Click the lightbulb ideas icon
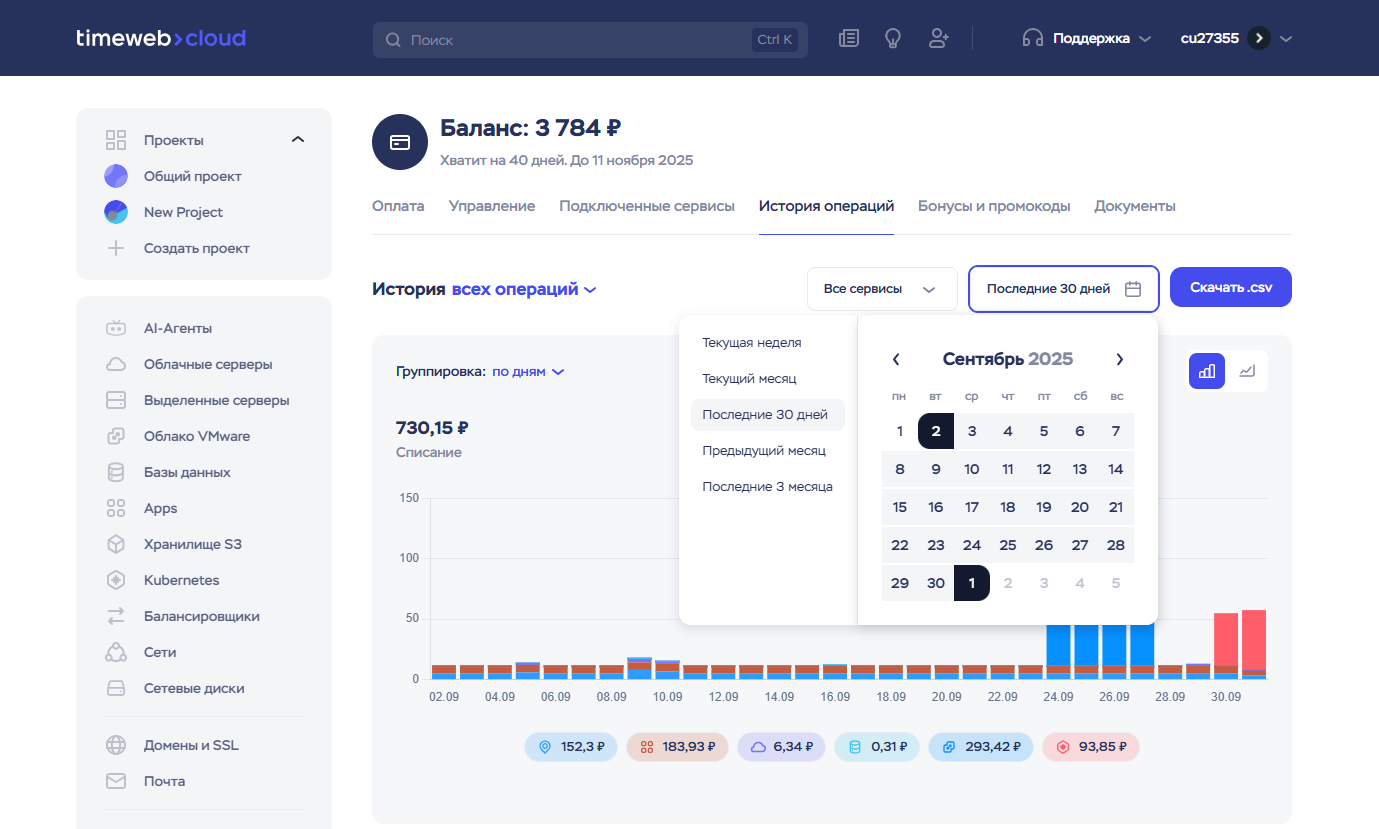Viewport: 1379px width, 829px height. [893, 39]
